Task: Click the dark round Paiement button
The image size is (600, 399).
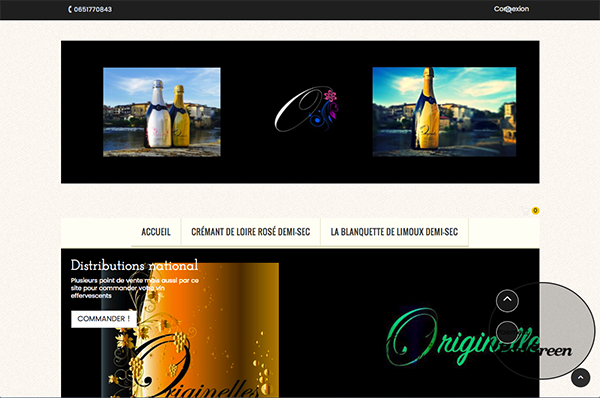Action: coord(507,332)
